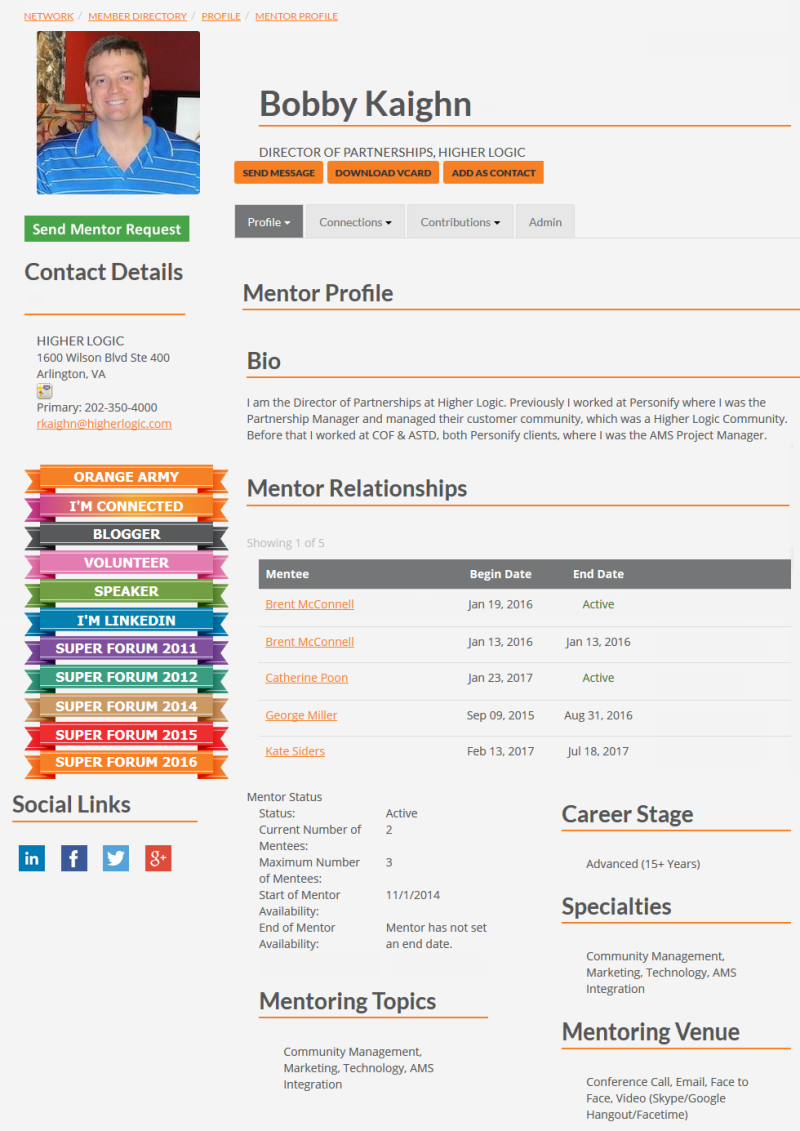Image resolution: width=800 pixels, height=1131 pixels.
Task: Click the Active status for Catherine Poon
Action: pos(598,678)
